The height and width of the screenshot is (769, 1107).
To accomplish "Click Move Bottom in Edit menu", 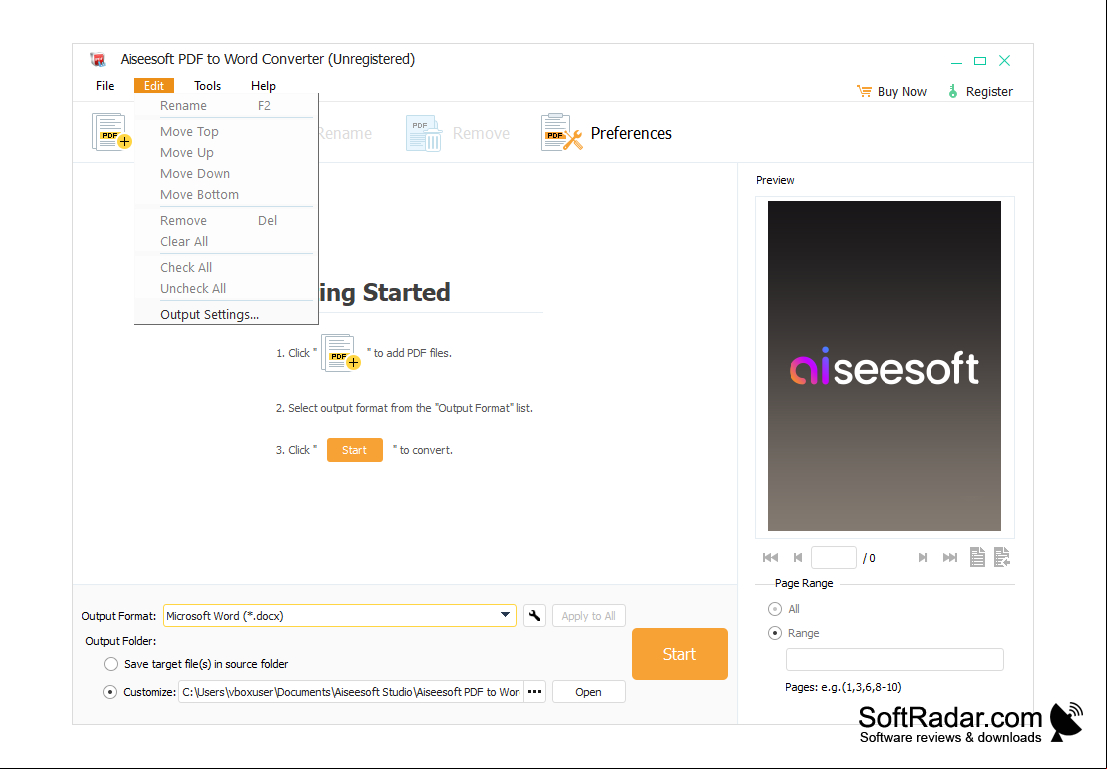I will (x=226, y=194).
